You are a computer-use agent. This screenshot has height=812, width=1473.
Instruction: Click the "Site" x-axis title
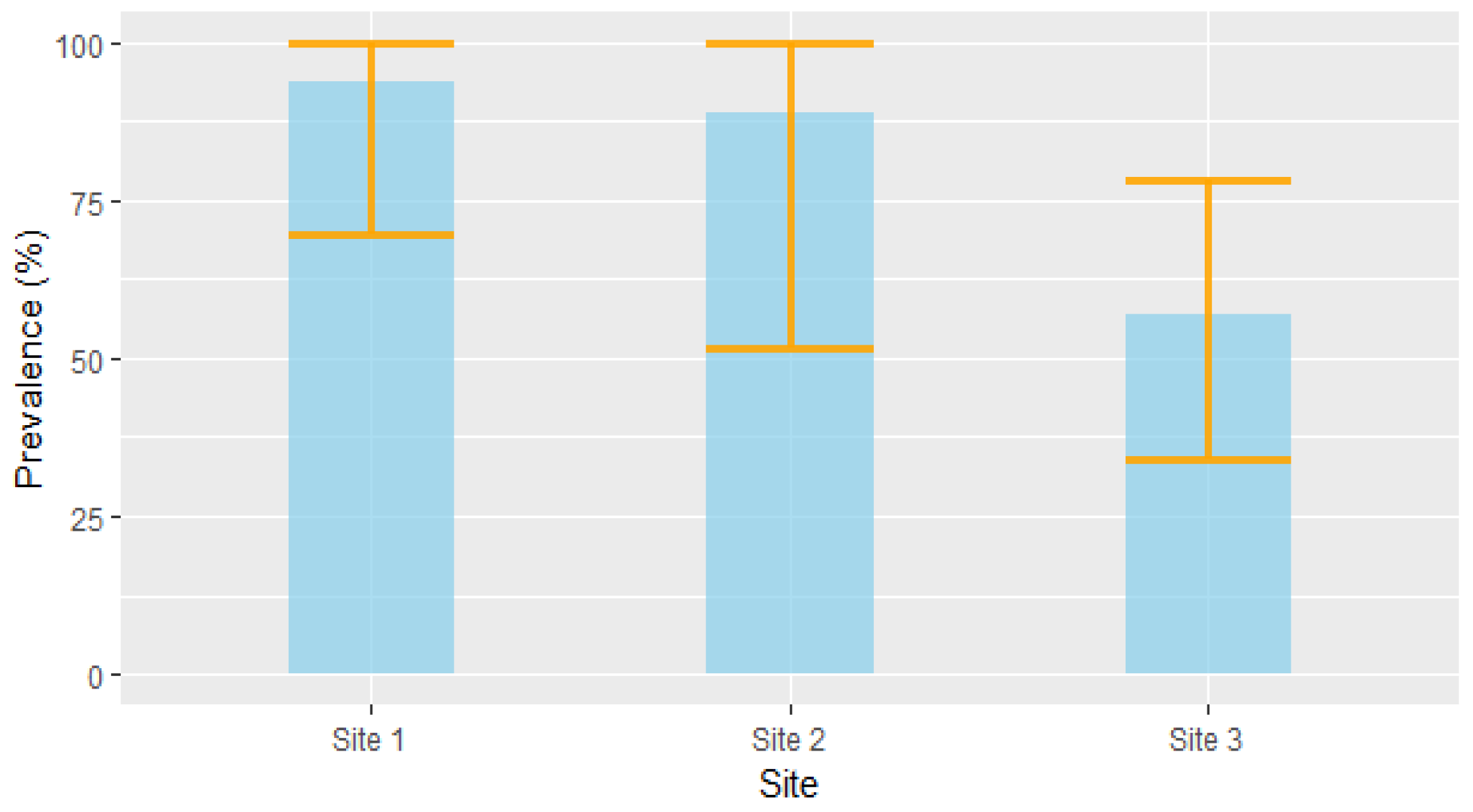click(x=788, y=784)
